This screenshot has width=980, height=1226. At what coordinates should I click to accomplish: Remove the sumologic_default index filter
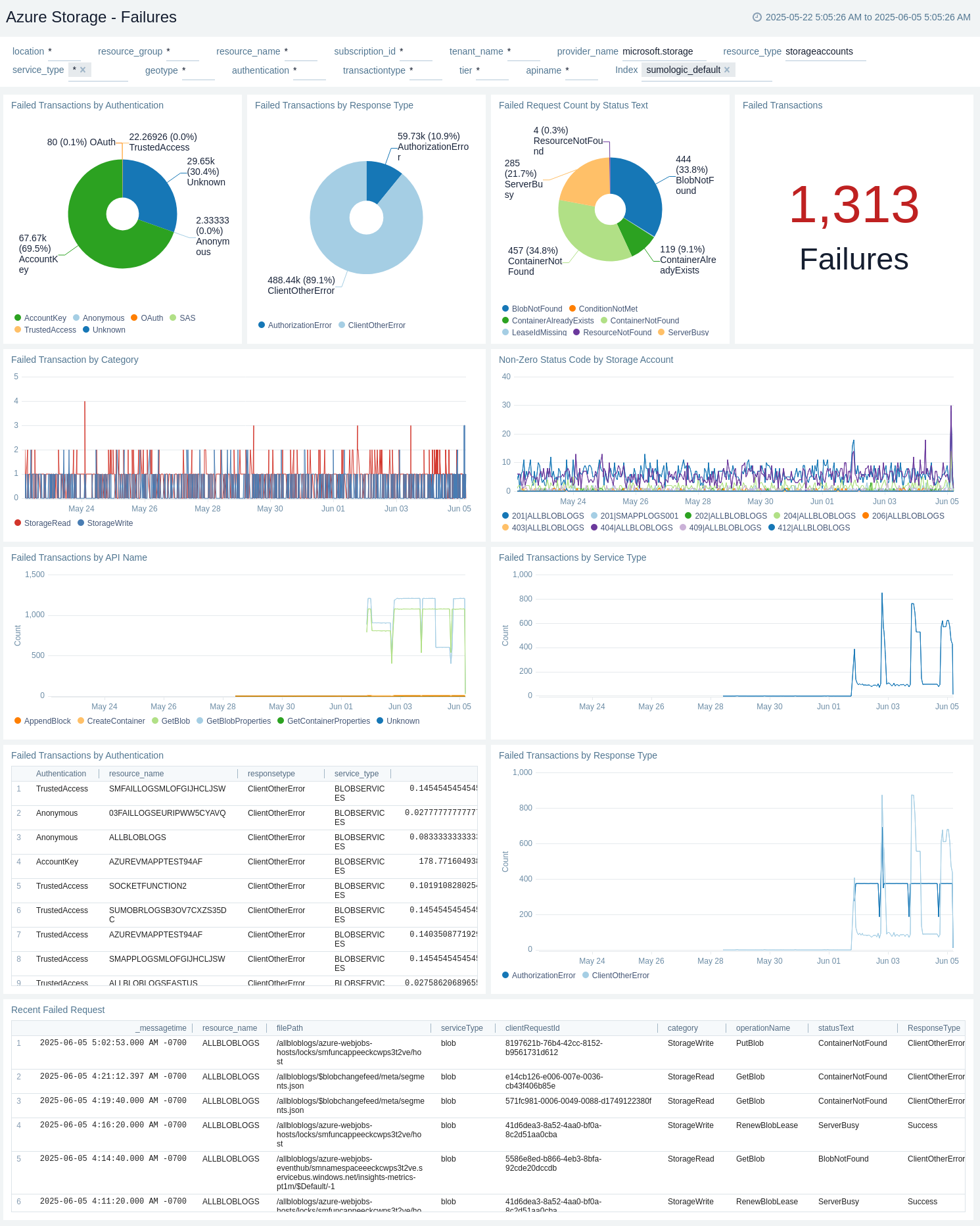pos(727,70)
